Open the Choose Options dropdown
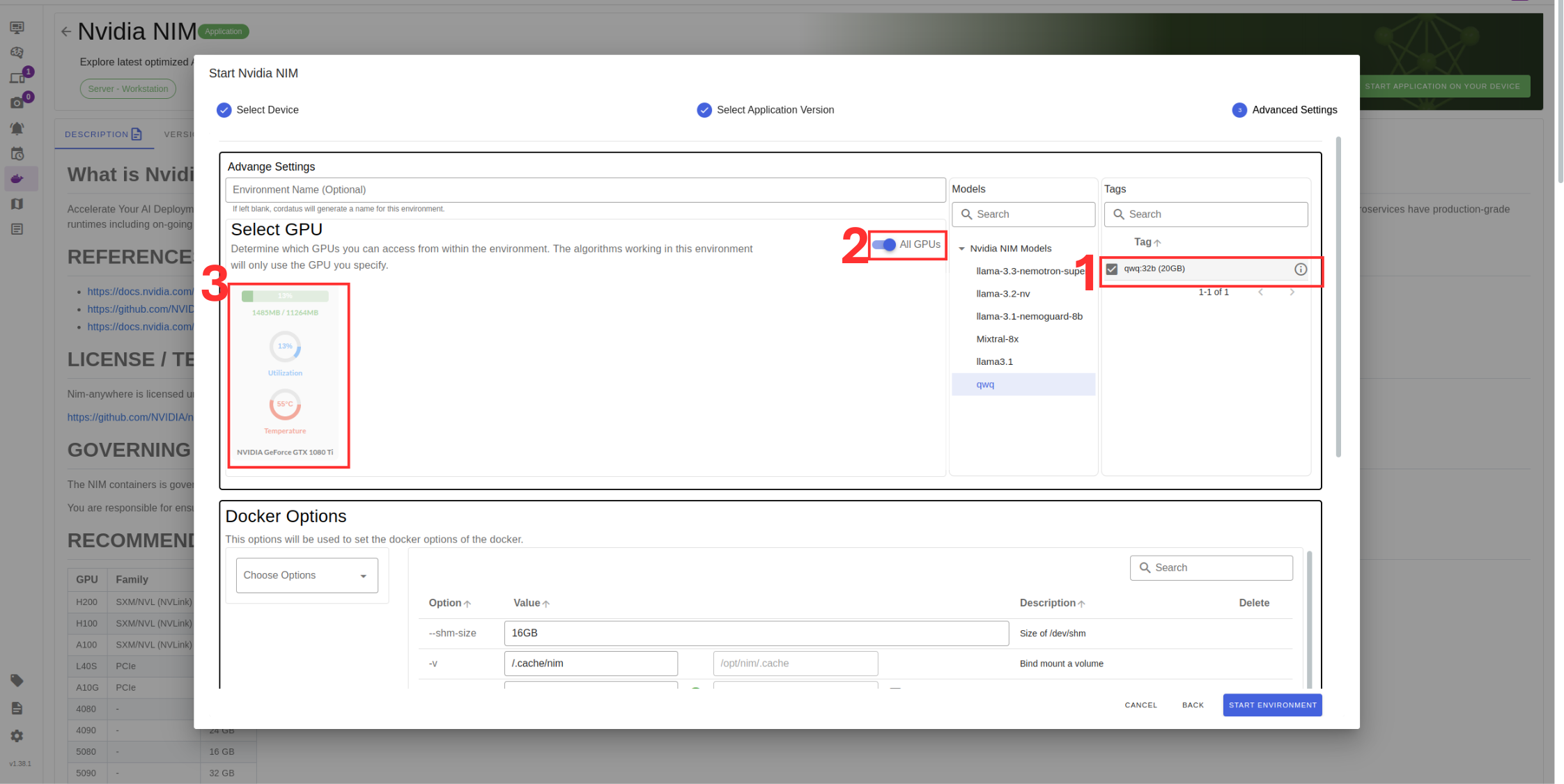The width and height of the screenshot is (1564, 784). [307, 575]
